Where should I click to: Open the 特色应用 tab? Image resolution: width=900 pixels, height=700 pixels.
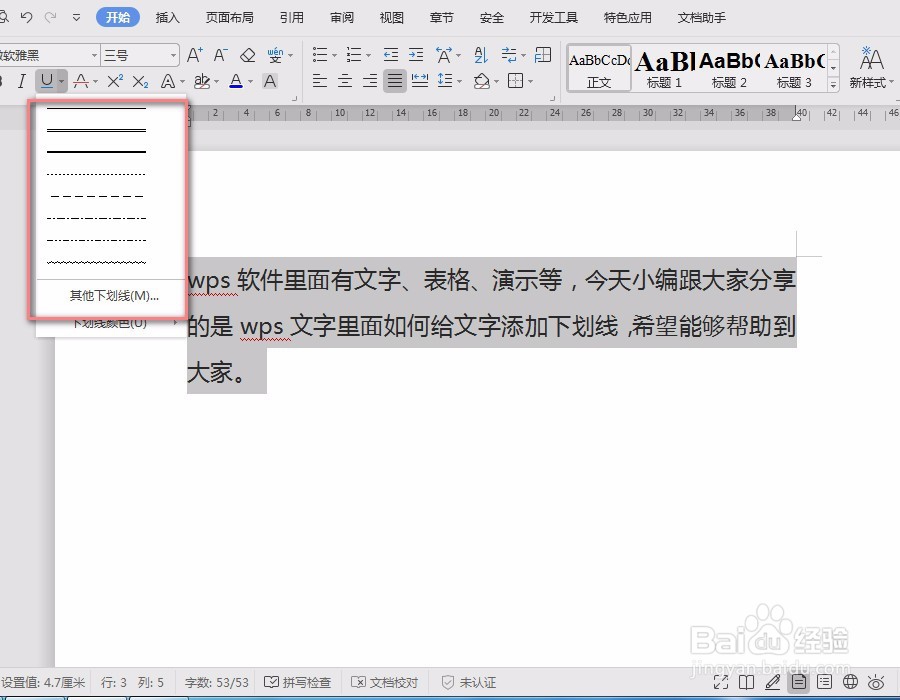[627, 18]
